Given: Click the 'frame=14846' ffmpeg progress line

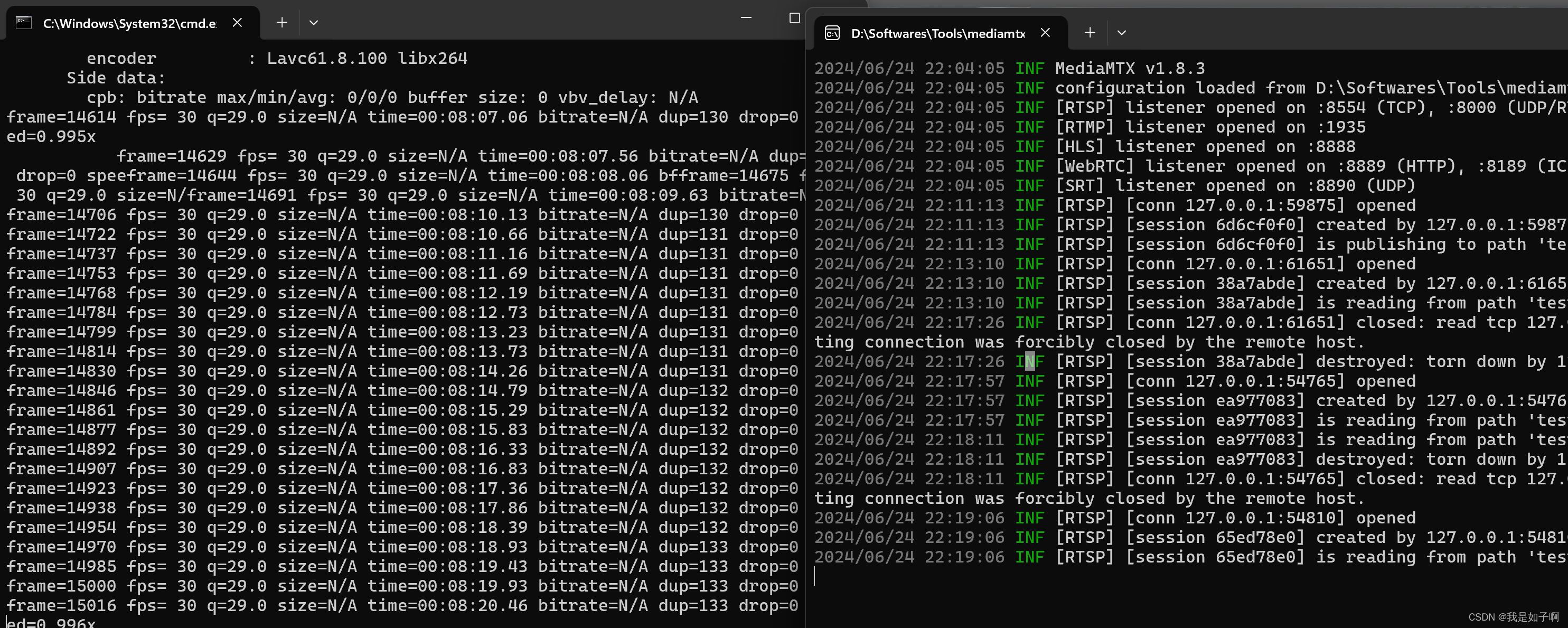Looking at the screenshot, I should click(402, 391).
